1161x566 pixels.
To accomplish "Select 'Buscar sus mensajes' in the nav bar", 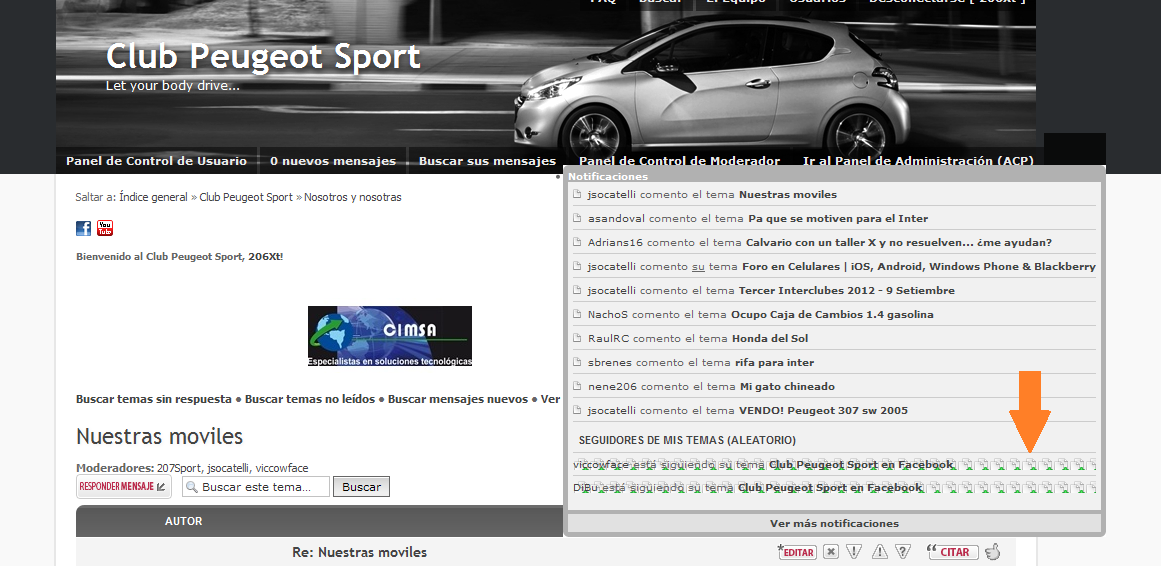I will click(487, 161).
